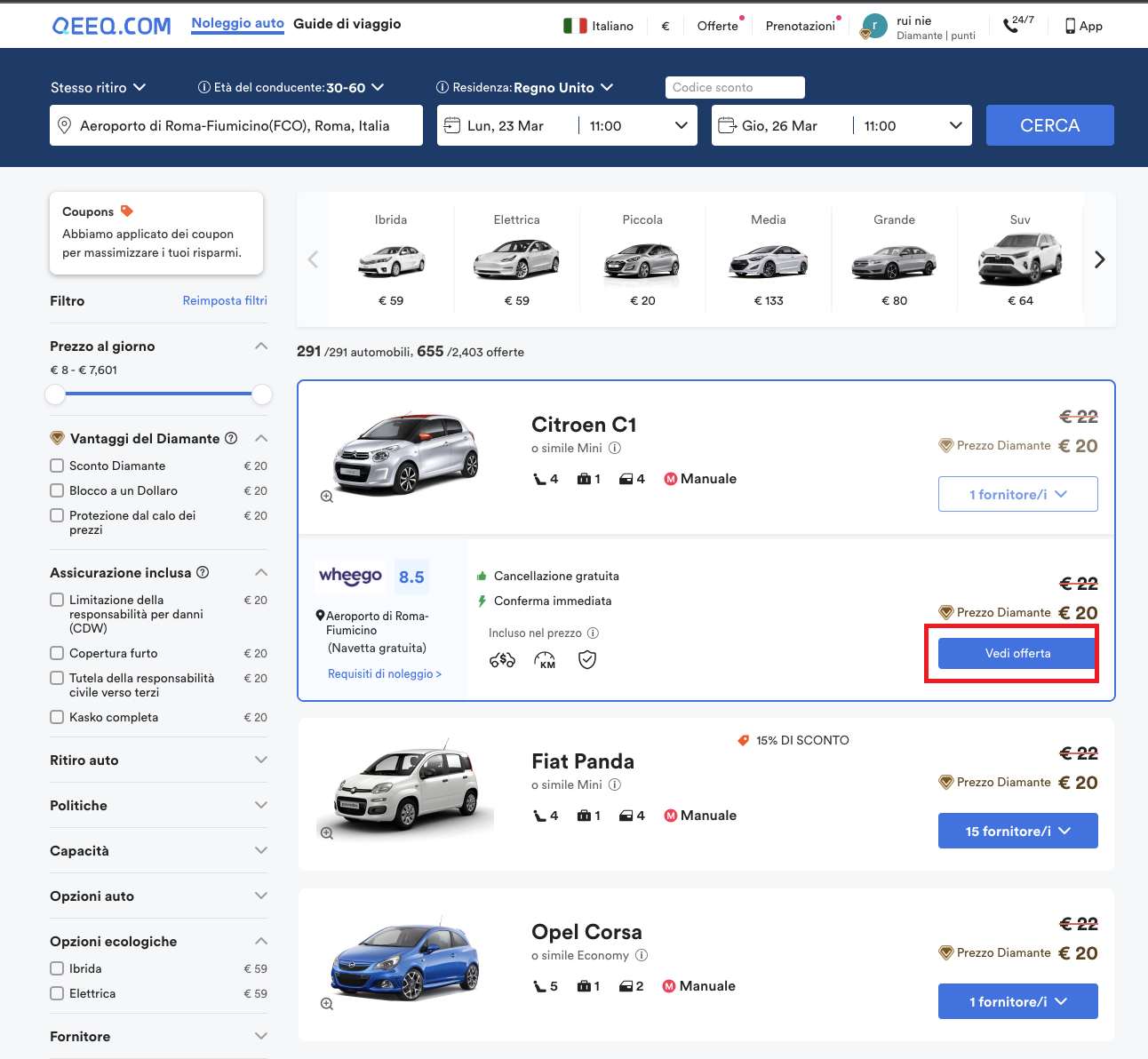The height and width of the screenshot is (1059, 1148).
Task: Click the rui nie user avatar
Action: [874, 26]
